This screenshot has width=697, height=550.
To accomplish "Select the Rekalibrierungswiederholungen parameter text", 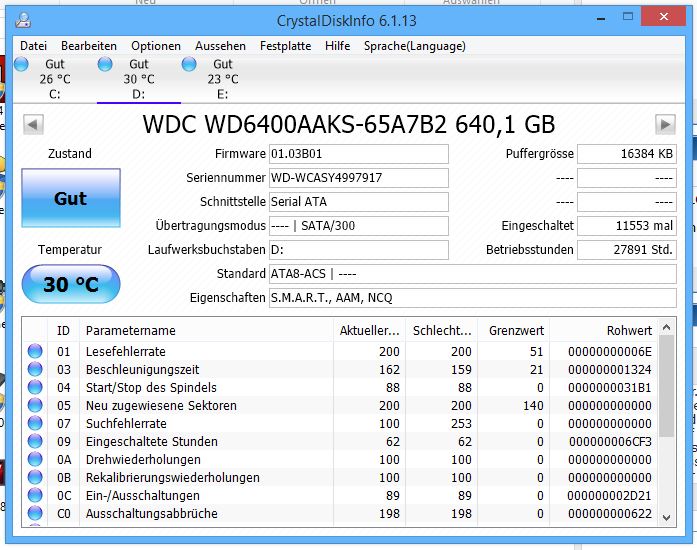I will (173, 478).
